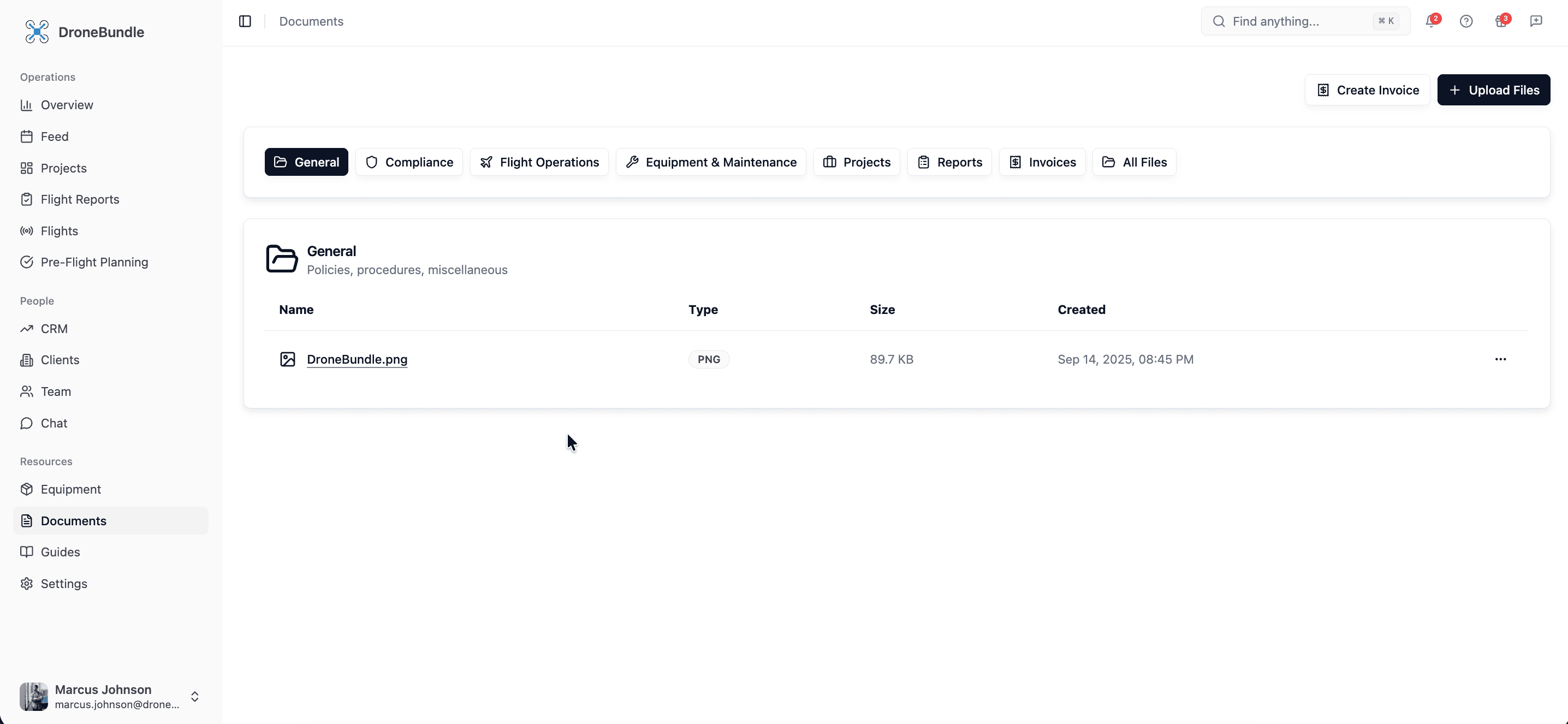Toggle the sidebar collapse icon
1568x724 pixels.
tap(245, 21)
